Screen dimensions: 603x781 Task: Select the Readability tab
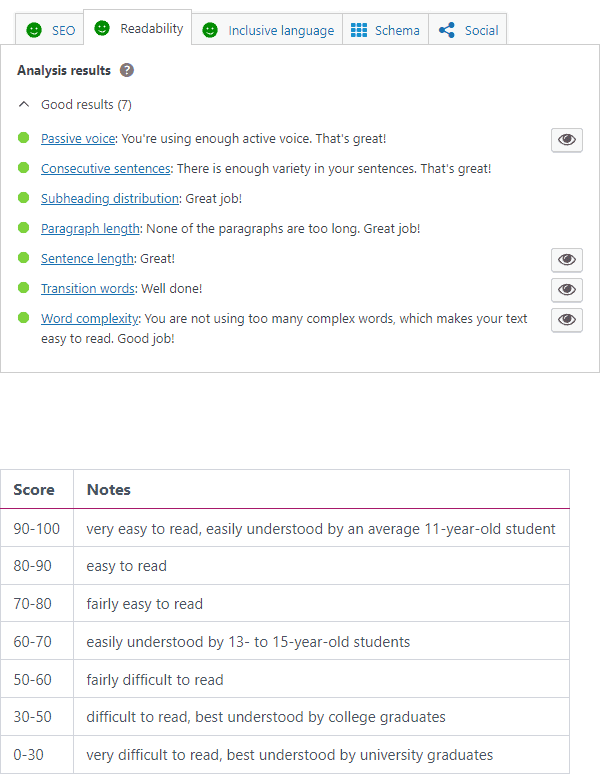point(137,28)
